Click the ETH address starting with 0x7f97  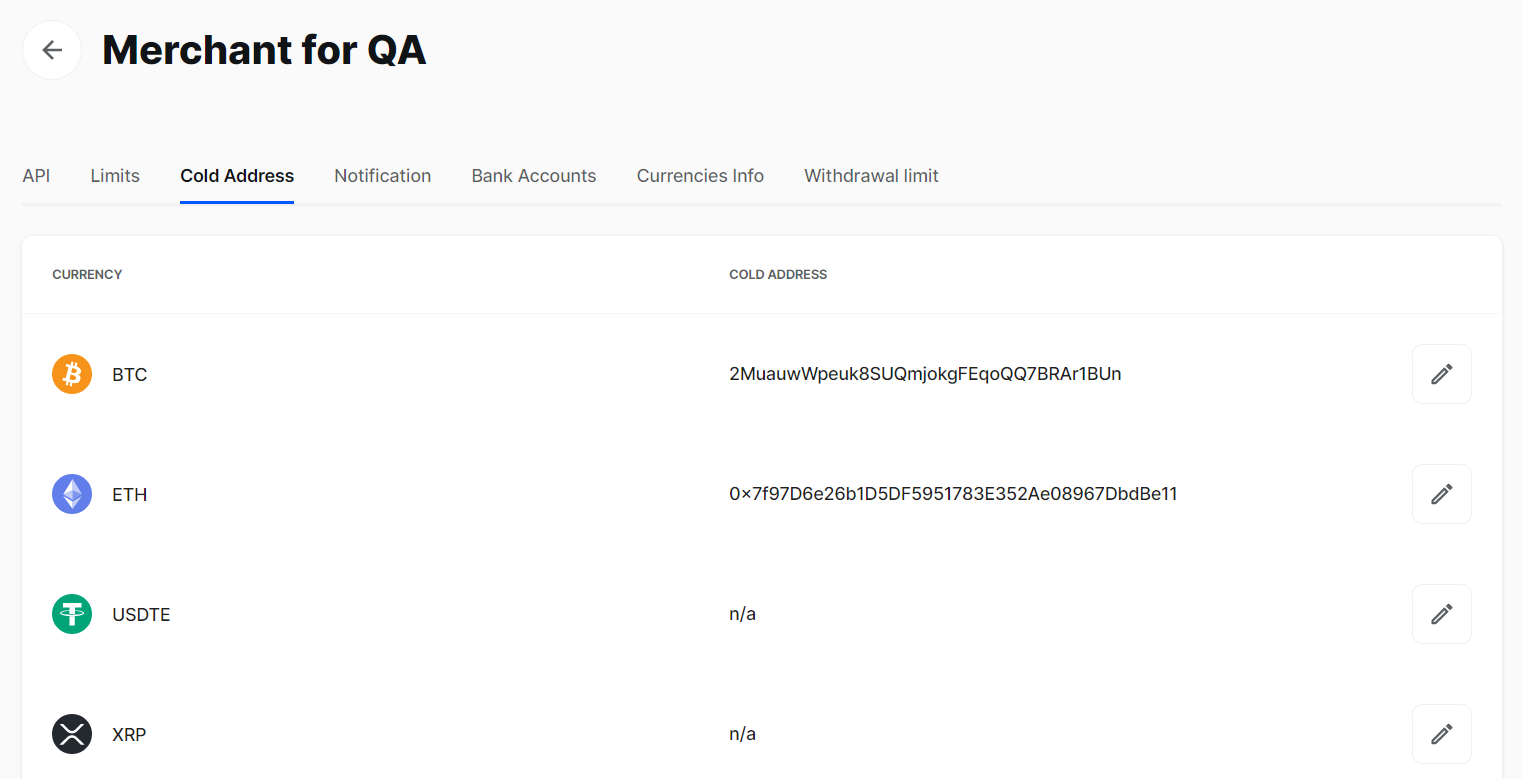[x=953, y=494]
